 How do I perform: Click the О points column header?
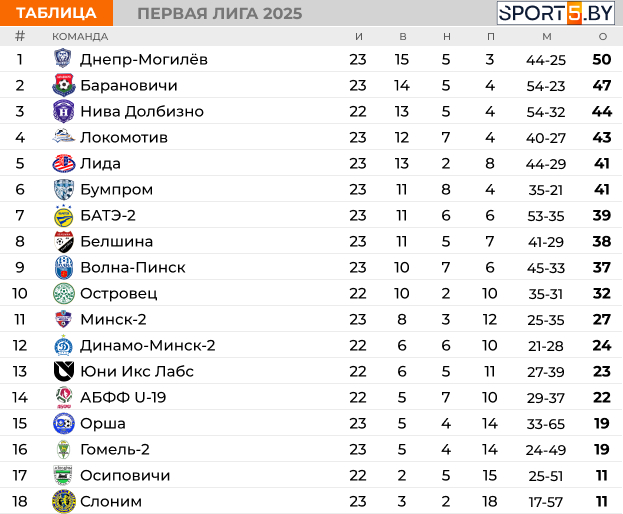pyautogui.click(x=603, y=36)
